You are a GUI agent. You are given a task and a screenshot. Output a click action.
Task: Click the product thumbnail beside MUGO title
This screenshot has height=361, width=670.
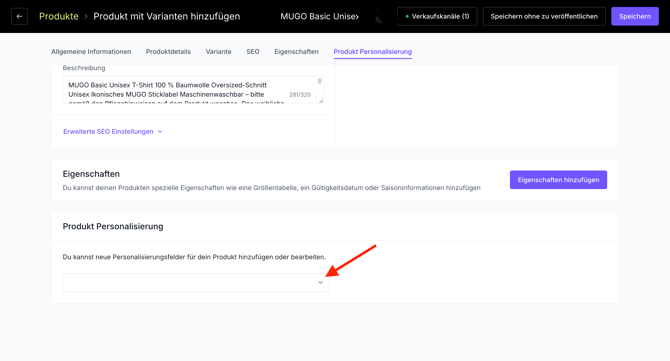point(379,16)
